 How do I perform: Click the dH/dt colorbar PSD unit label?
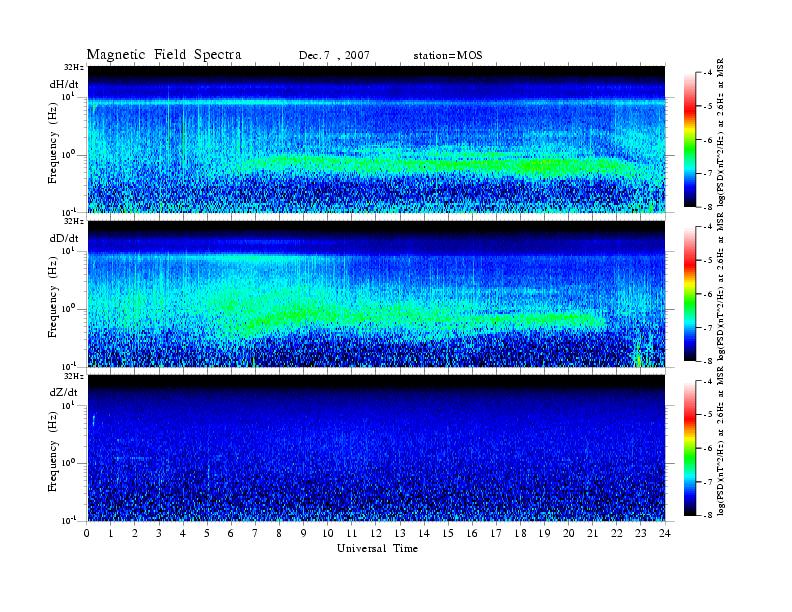click(x=721, y=132)
